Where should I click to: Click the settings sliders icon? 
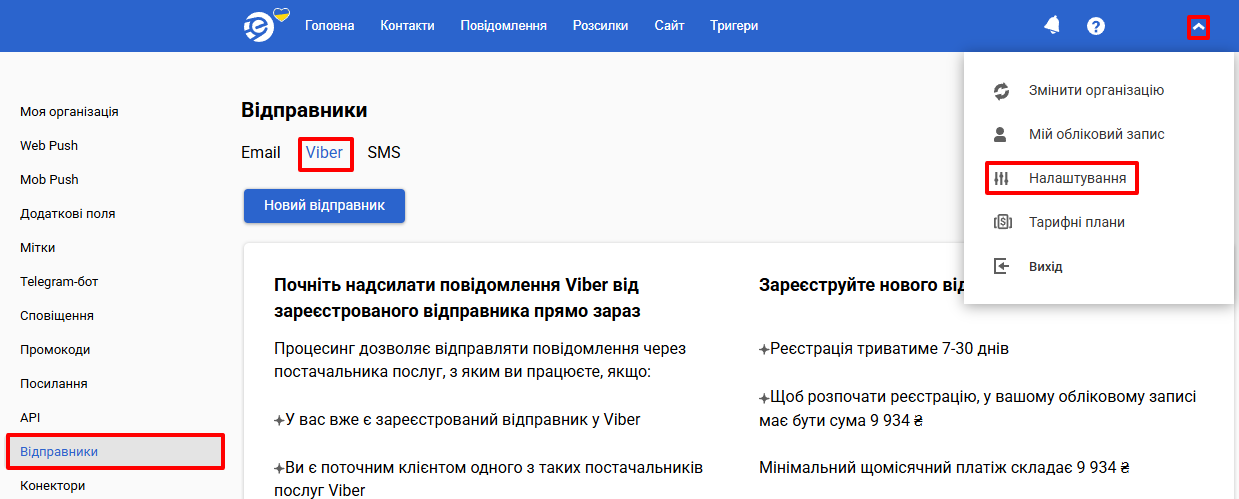click(1002, 179)
